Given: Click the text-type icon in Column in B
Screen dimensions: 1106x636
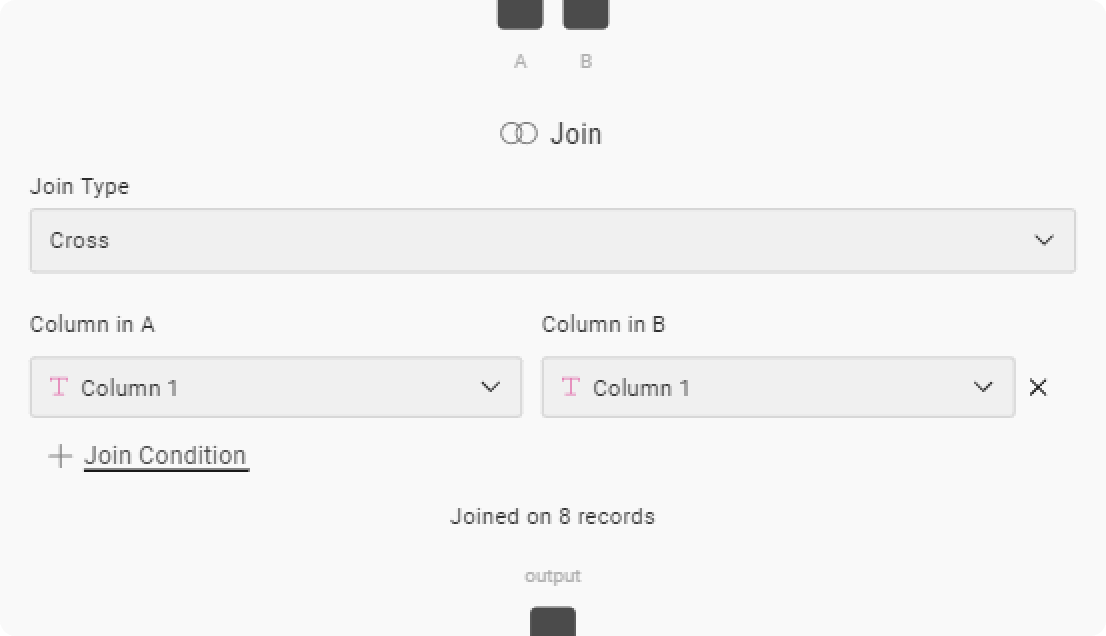Looking at the screenshot, I should click(x=570, y=387).
